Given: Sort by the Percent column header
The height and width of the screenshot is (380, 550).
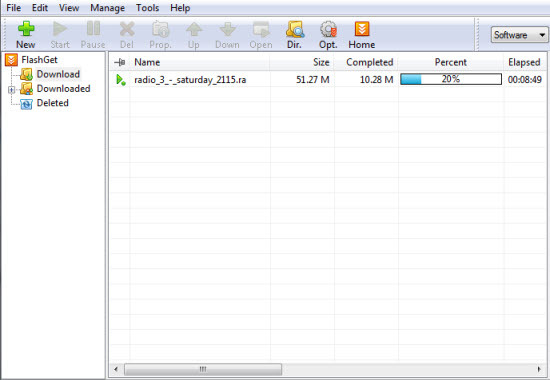Looking at the screenshot, I should 451,62.
